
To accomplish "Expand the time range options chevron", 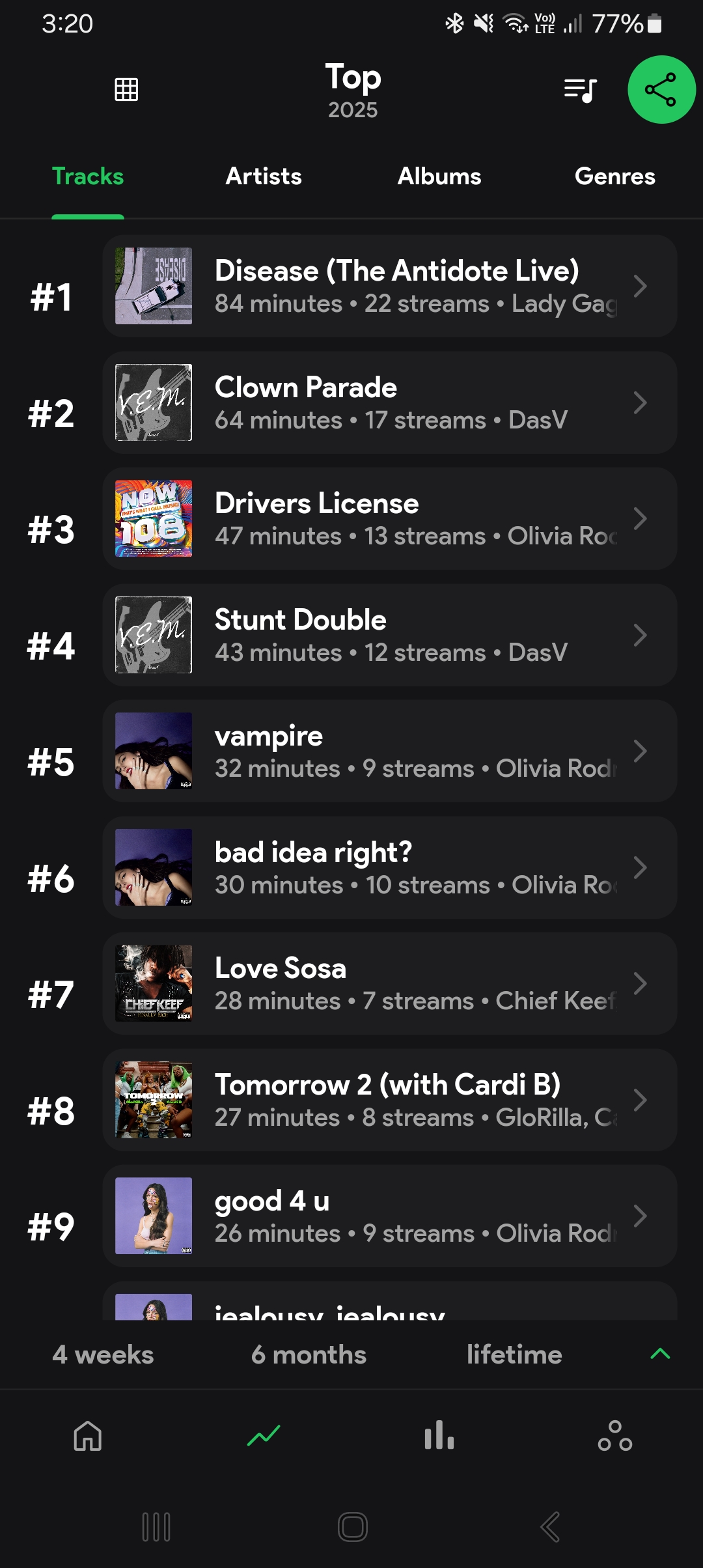I will click(x=660, y=1354).
